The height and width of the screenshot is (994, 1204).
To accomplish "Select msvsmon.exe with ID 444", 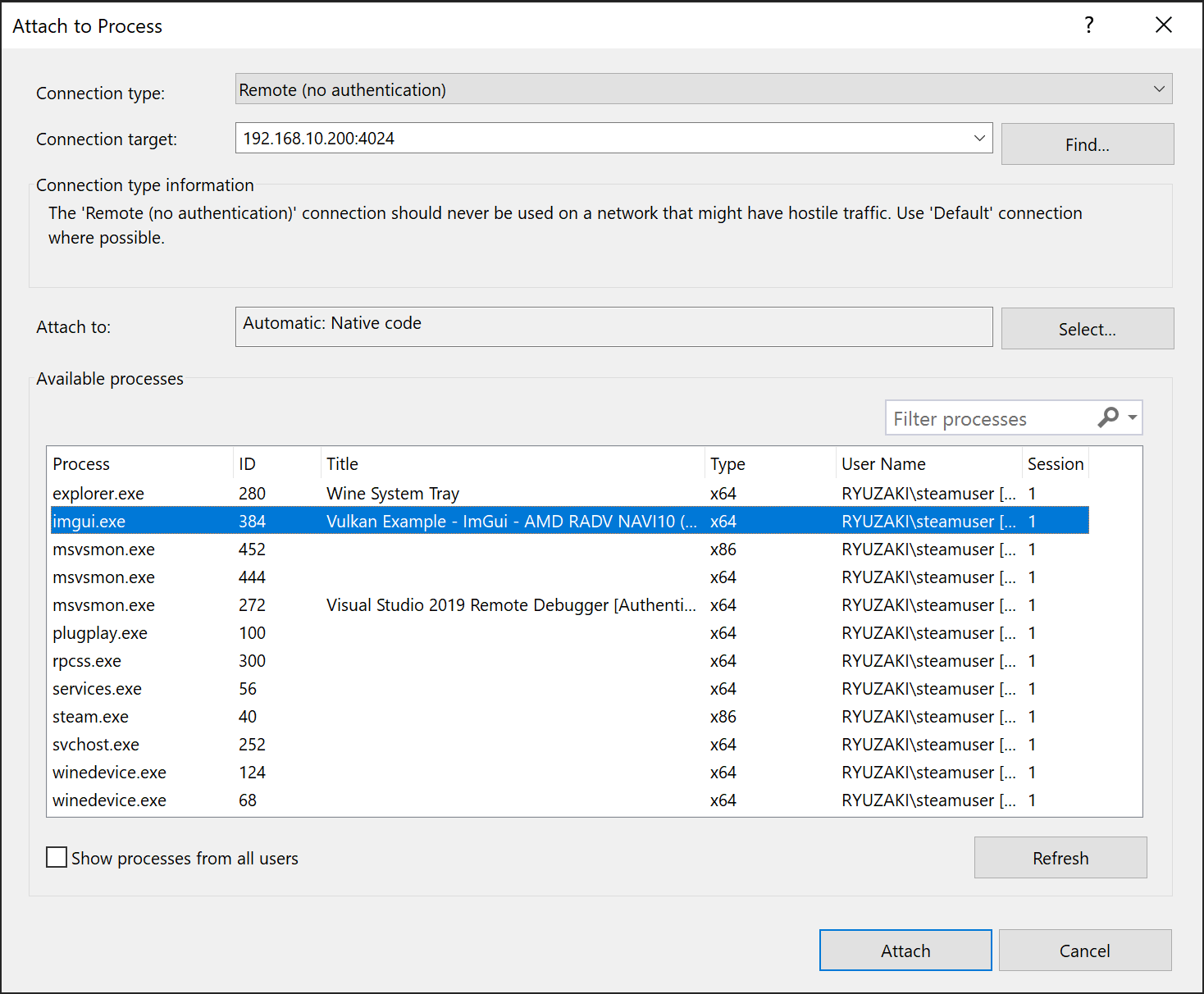I will (568, 577).
